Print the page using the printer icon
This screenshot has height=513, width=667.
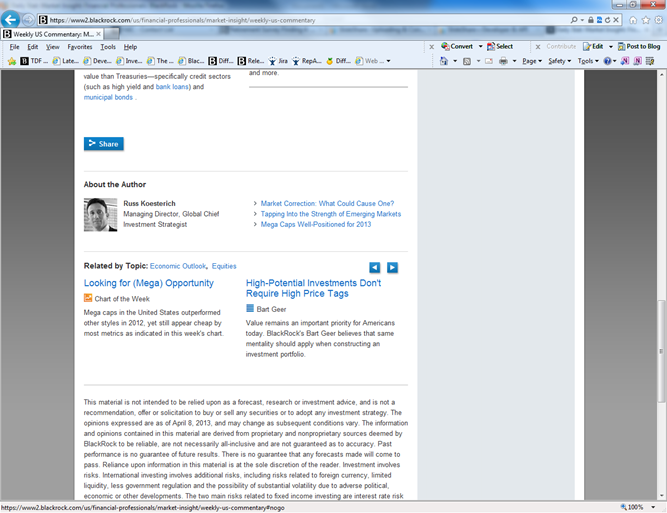point(503,61)
